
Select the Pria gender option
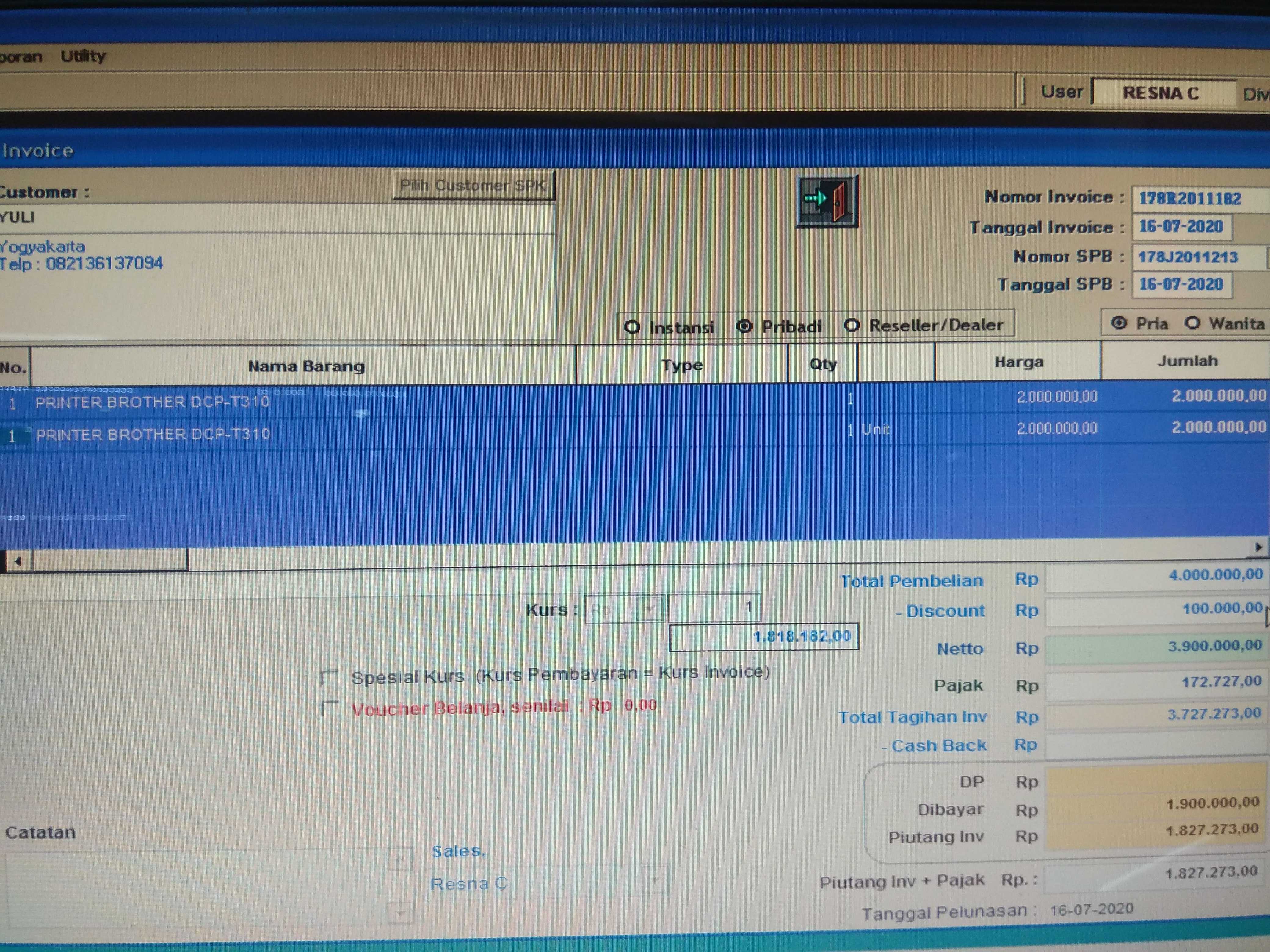1119,323
